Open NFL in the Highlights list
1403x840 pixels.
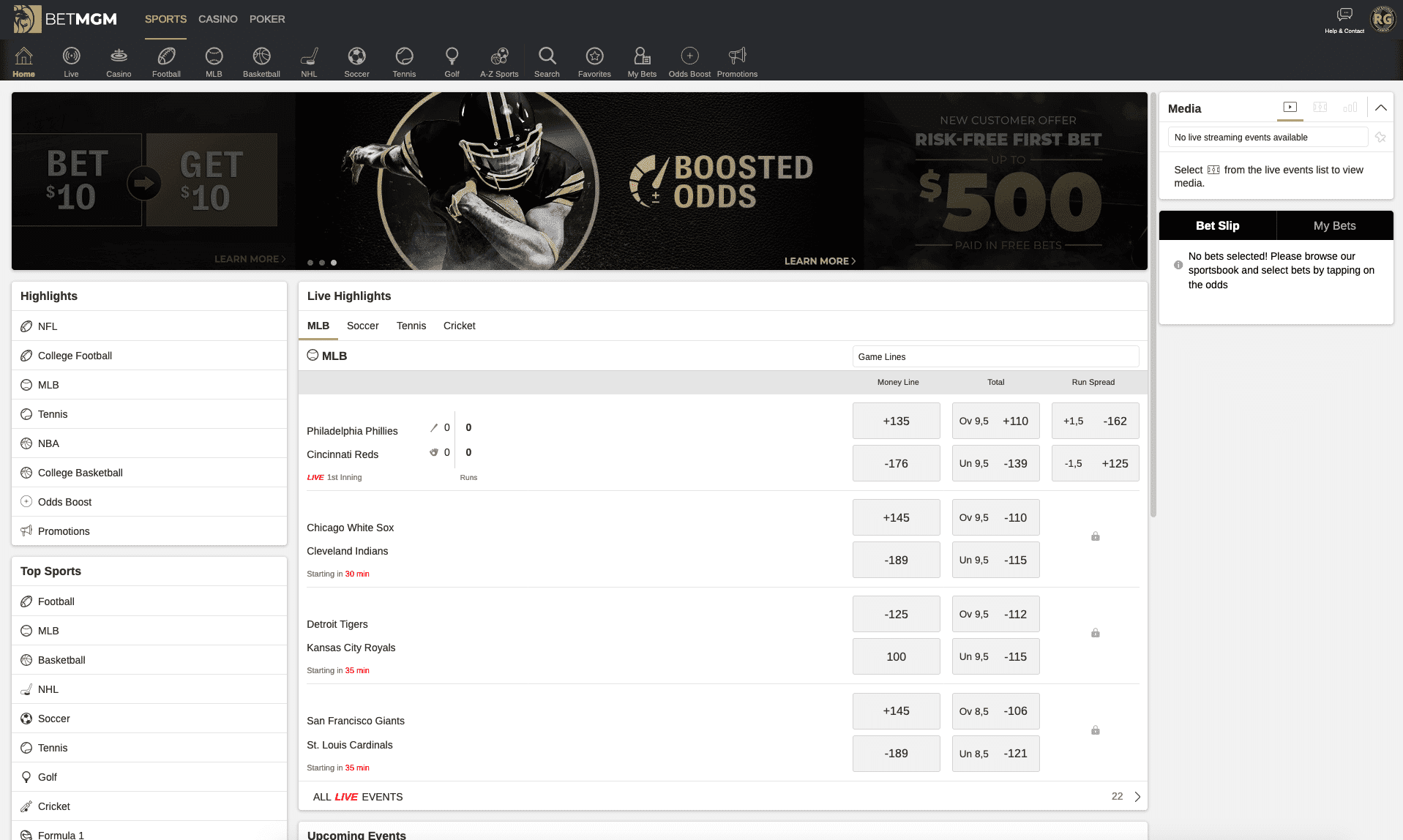click(149, 326)
